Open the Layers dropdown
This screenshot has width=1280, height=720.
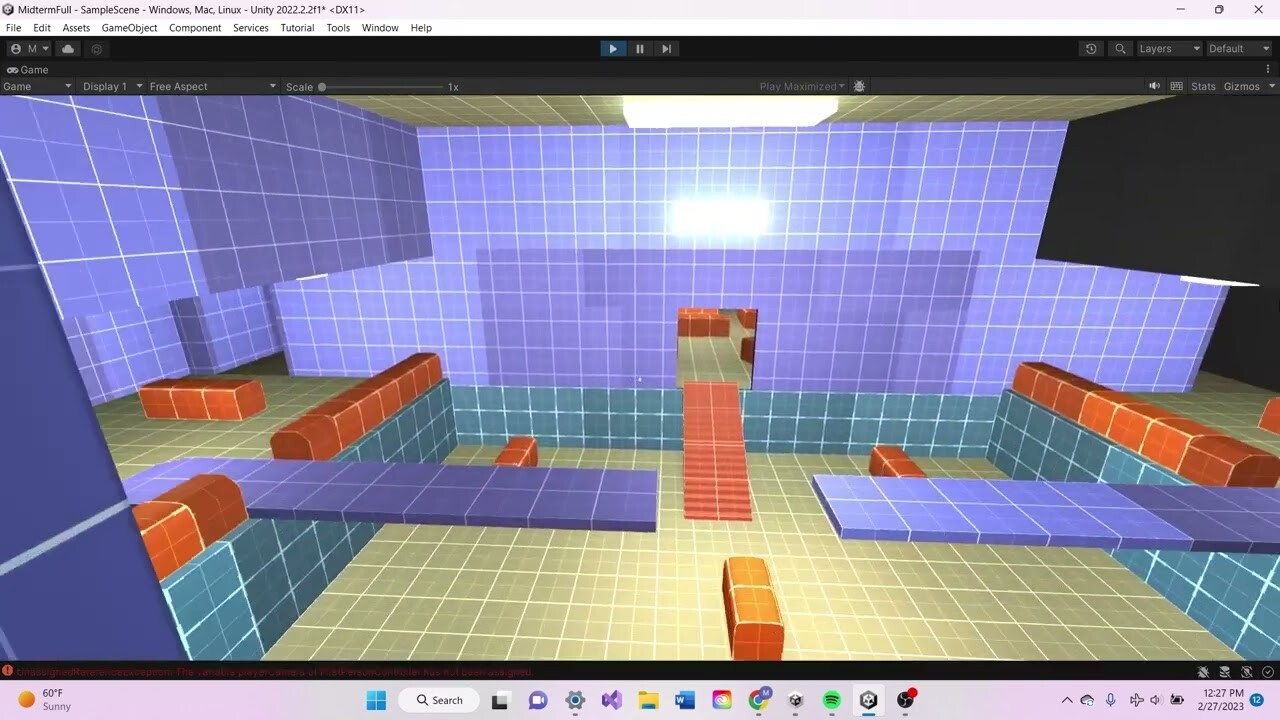coord(1168,48)
